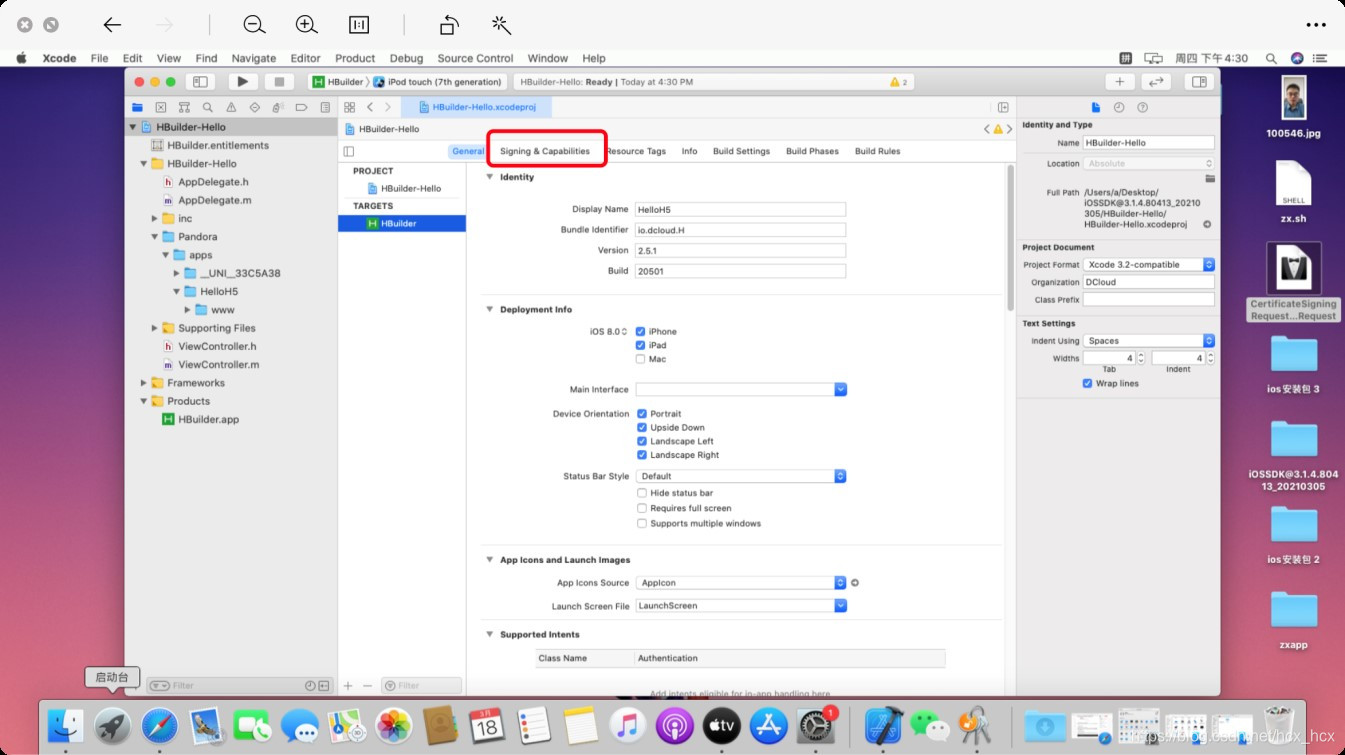The height and width of the screenshot is (755, 1345).
Task: Select the HBuilder target
Action: (x=402, y=223)
